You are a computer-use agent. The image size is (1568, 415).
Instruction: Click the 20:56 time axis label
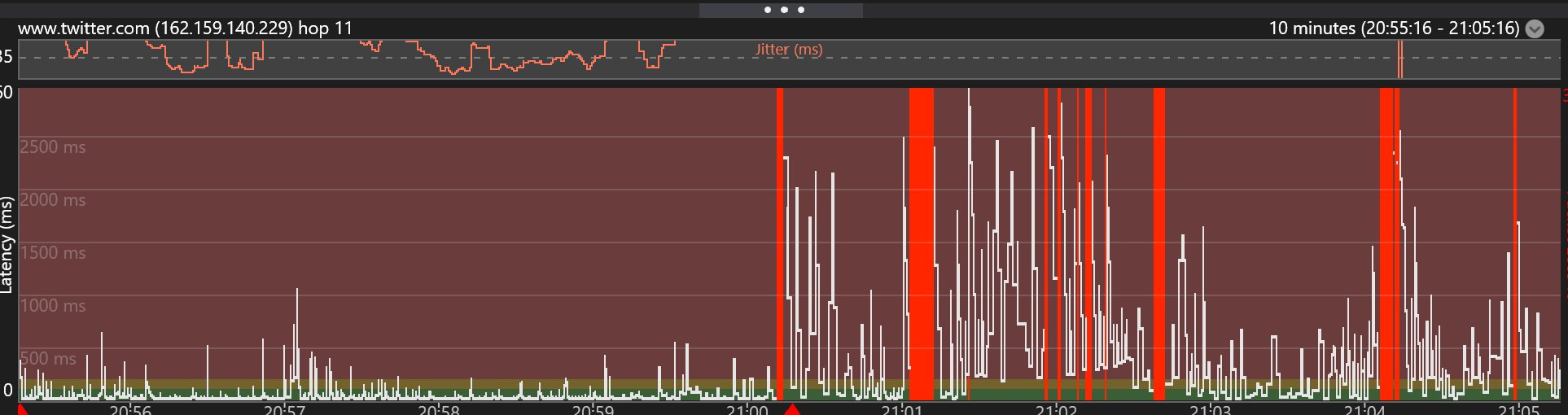(130, 409)
